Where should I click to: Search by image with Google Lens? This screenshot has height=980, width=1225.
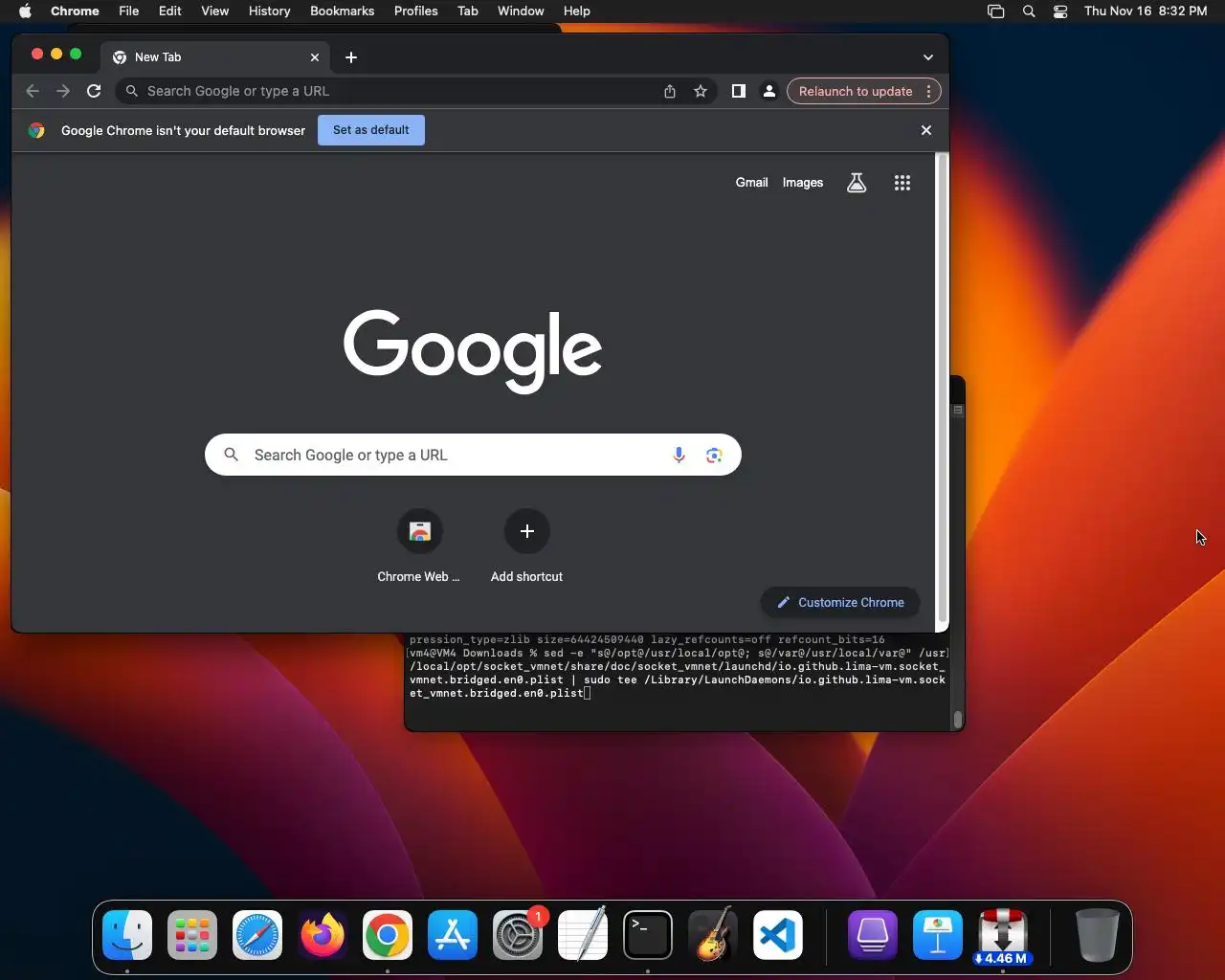(x=714, y=455)
